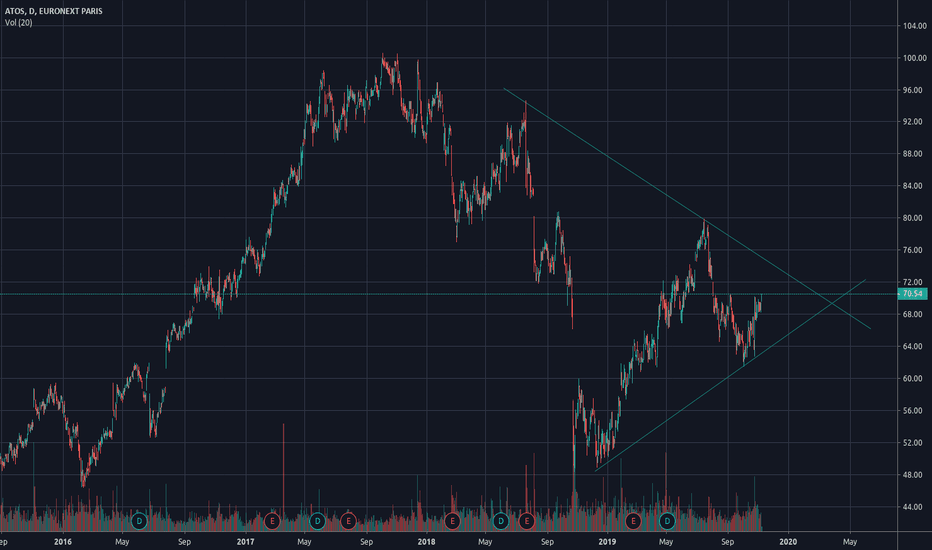Select the horizontal dotted last-price line
The width and height of the screenshot is (932, 550).
pos(449,294)
